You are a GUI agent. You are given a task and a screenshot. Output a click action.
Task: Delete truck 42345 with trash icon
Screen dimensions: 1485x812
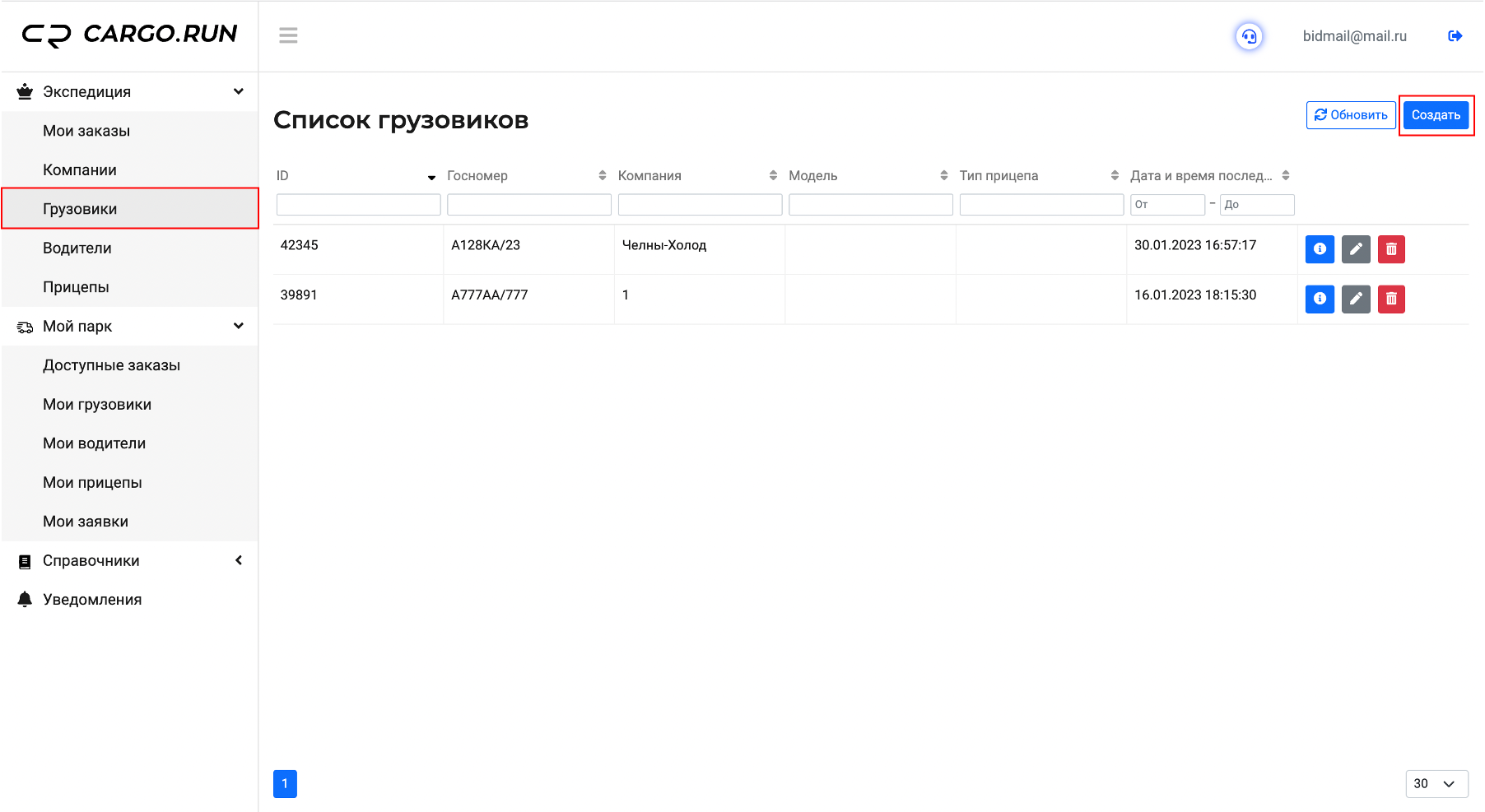click(x=1391, y=248)
